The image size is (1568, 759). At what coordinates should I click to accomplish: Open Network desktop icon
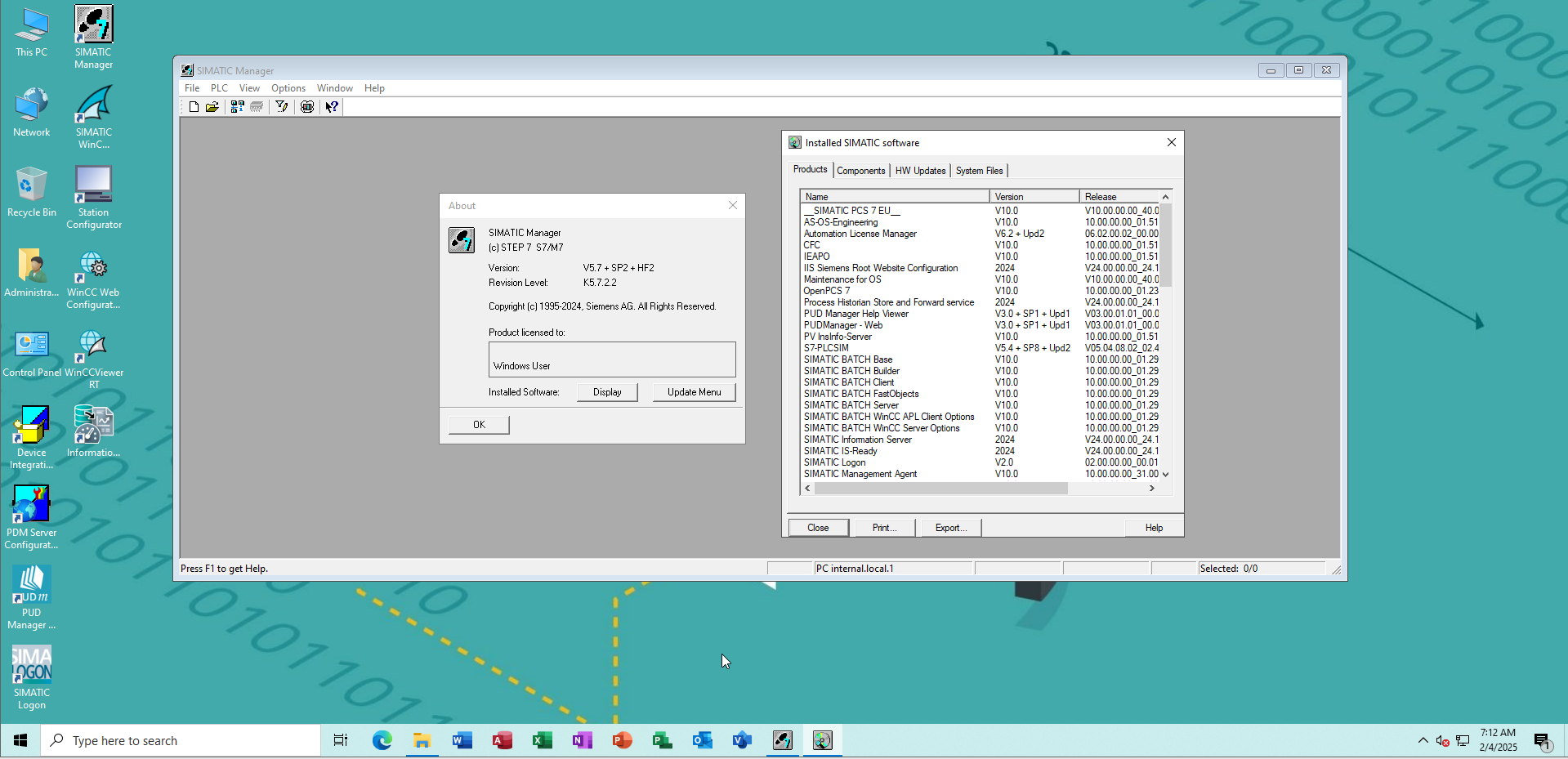[x=32, y=111]
